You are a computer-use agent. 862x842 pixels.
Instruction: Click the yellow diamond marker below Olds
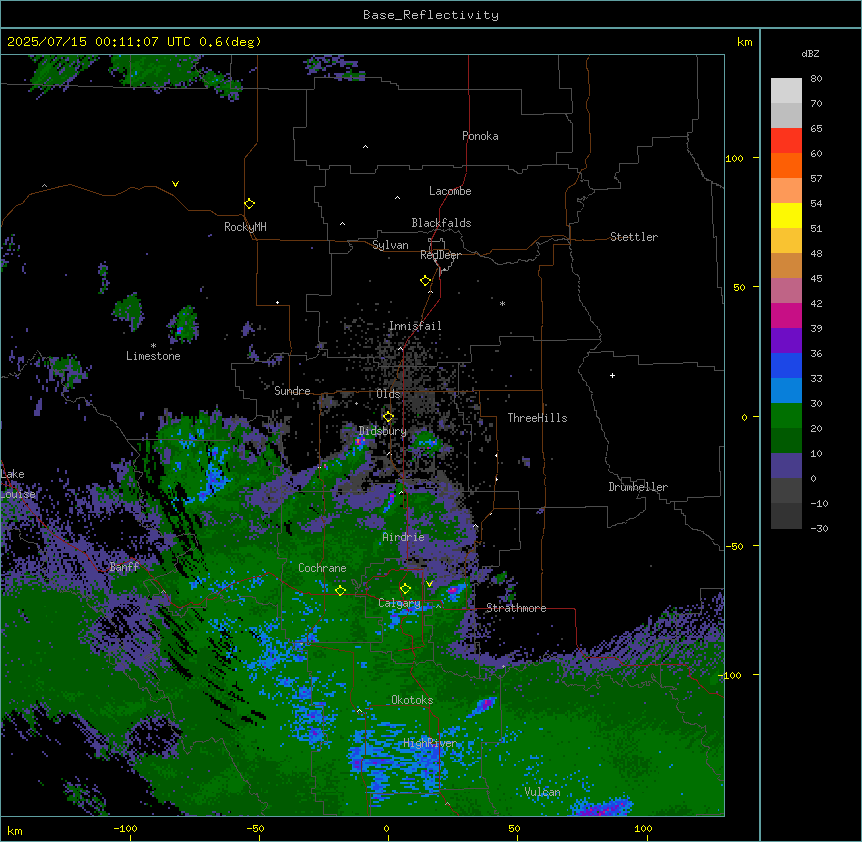388,417
